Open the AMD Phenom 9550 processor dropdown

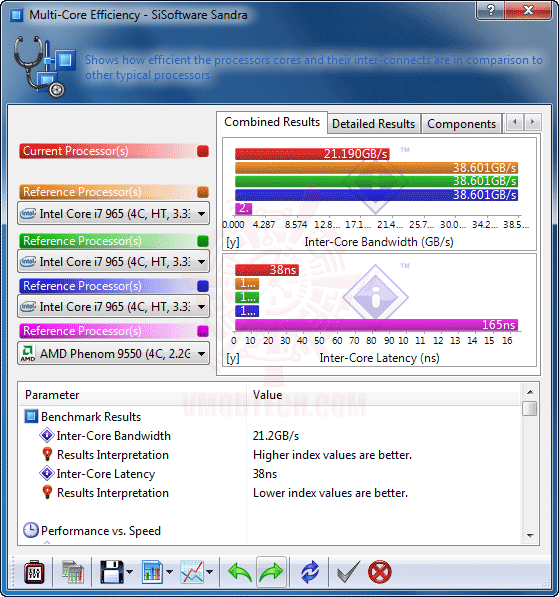(x=113, y=354)
